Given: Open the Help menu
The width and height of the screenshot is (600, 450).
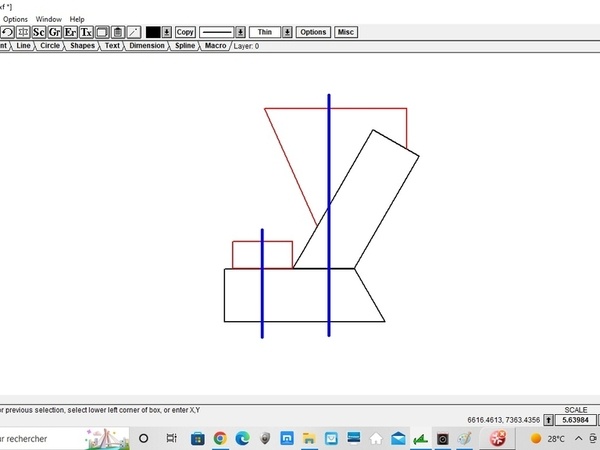Looking at the screenshot, I should click(77, 19).
